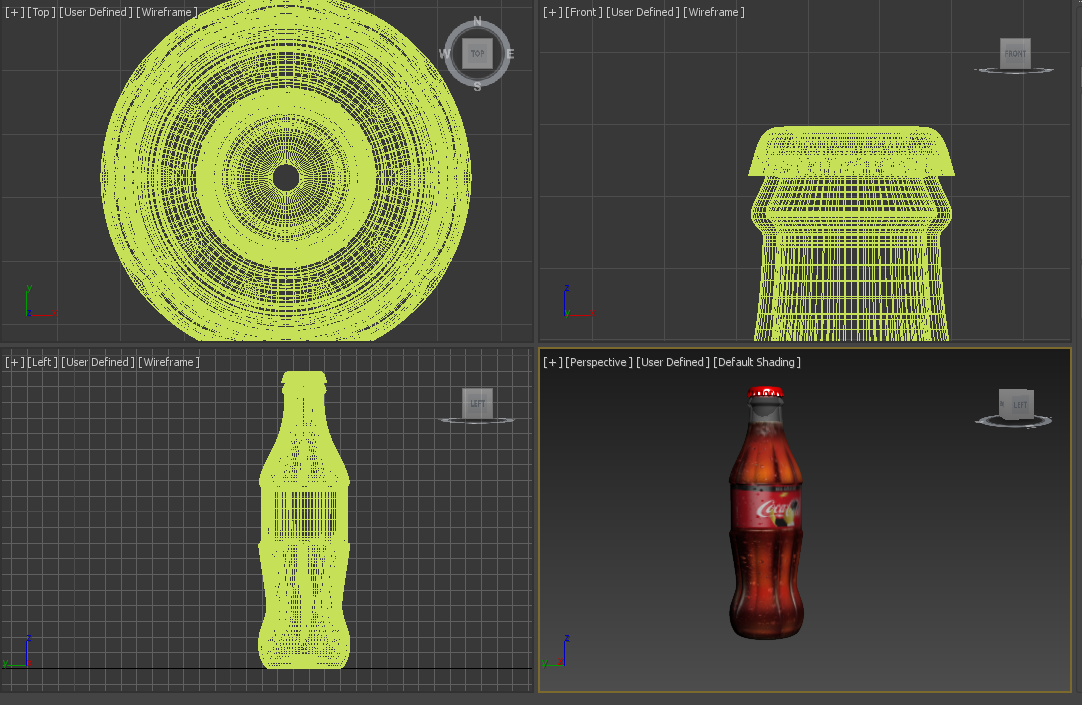The width and height of the screenshot is (1082, 705).
Task: Click the bottle's center hole in Top viewport
Action: [286, 178]
